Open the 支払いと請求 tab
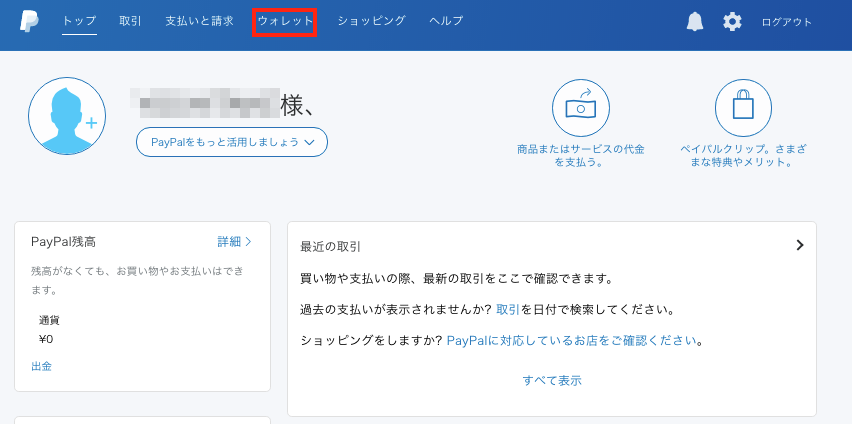Image resolution: width=852 pixels, height=424 pixels. point(199,21)
